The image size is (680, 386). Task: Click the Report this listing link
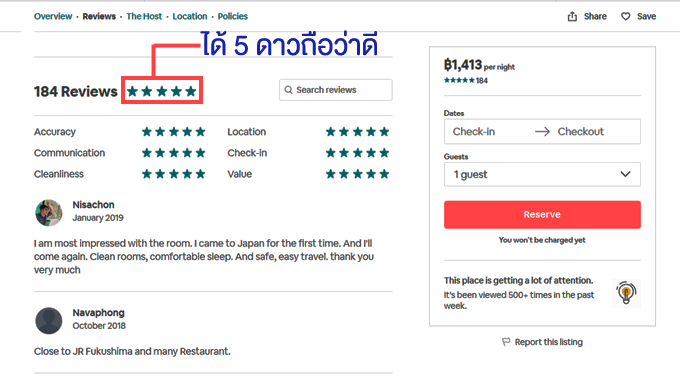(549, 342)
